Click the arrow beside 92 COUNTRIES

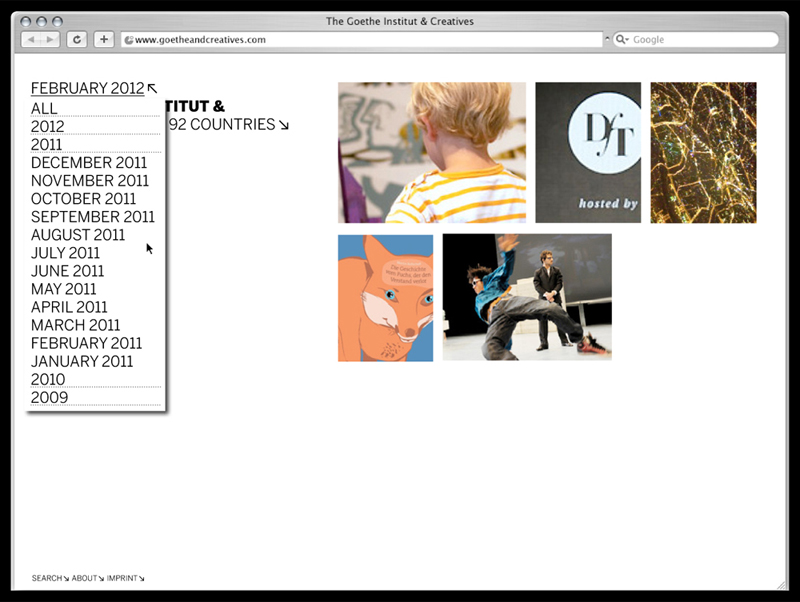pos(284,125)
